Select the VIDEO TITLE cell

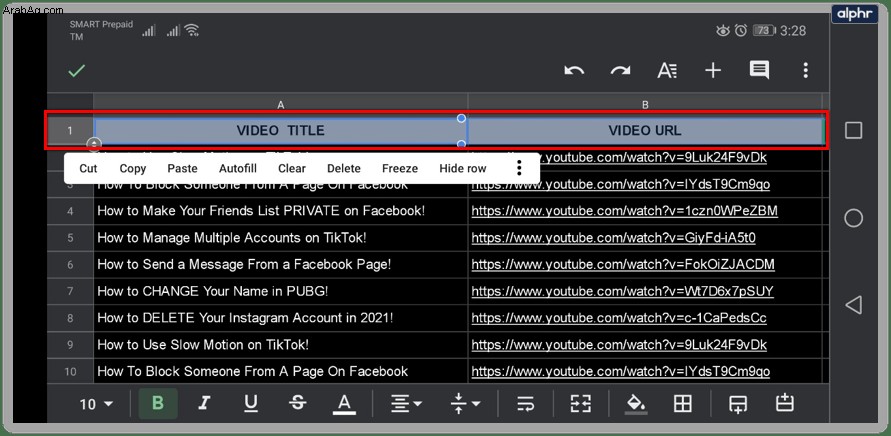click(281, 131)
